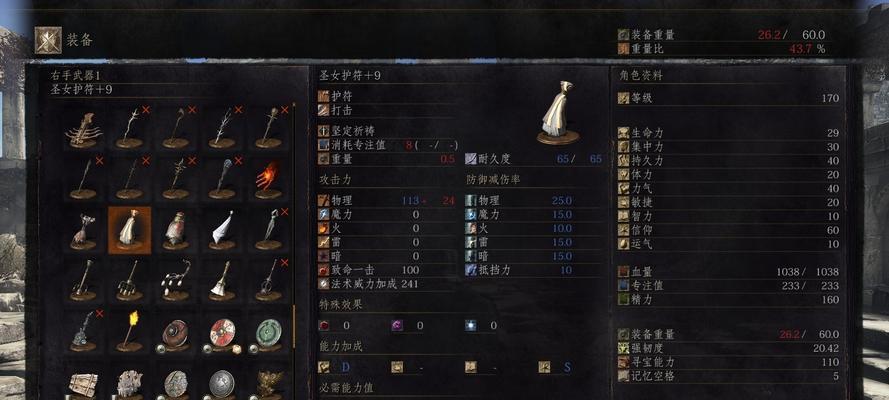
Task: Click the 法术威力加成 value row
Action: [386, 284]
